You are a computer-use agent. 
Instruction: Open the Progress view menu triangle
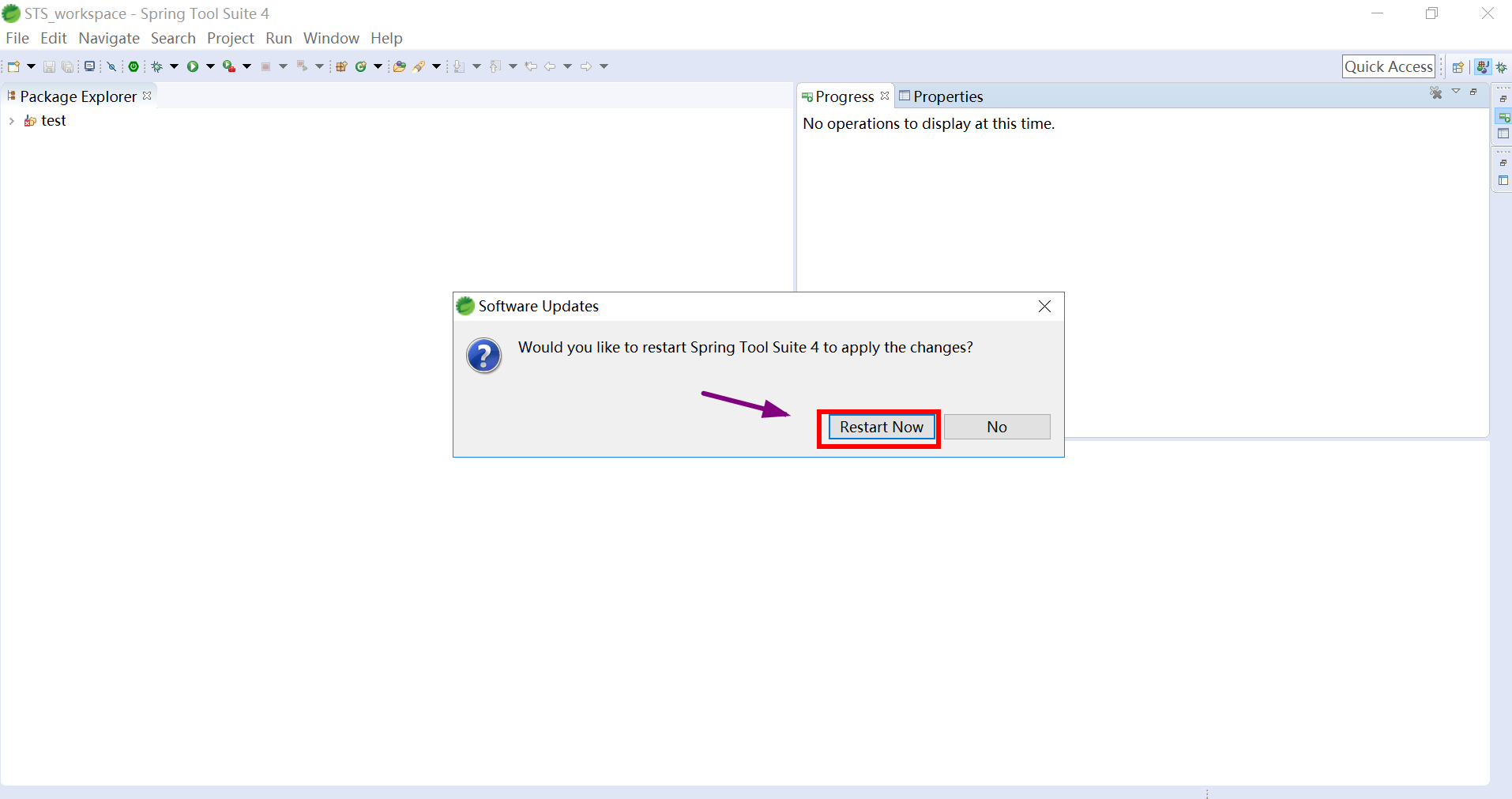[1456, 92]
